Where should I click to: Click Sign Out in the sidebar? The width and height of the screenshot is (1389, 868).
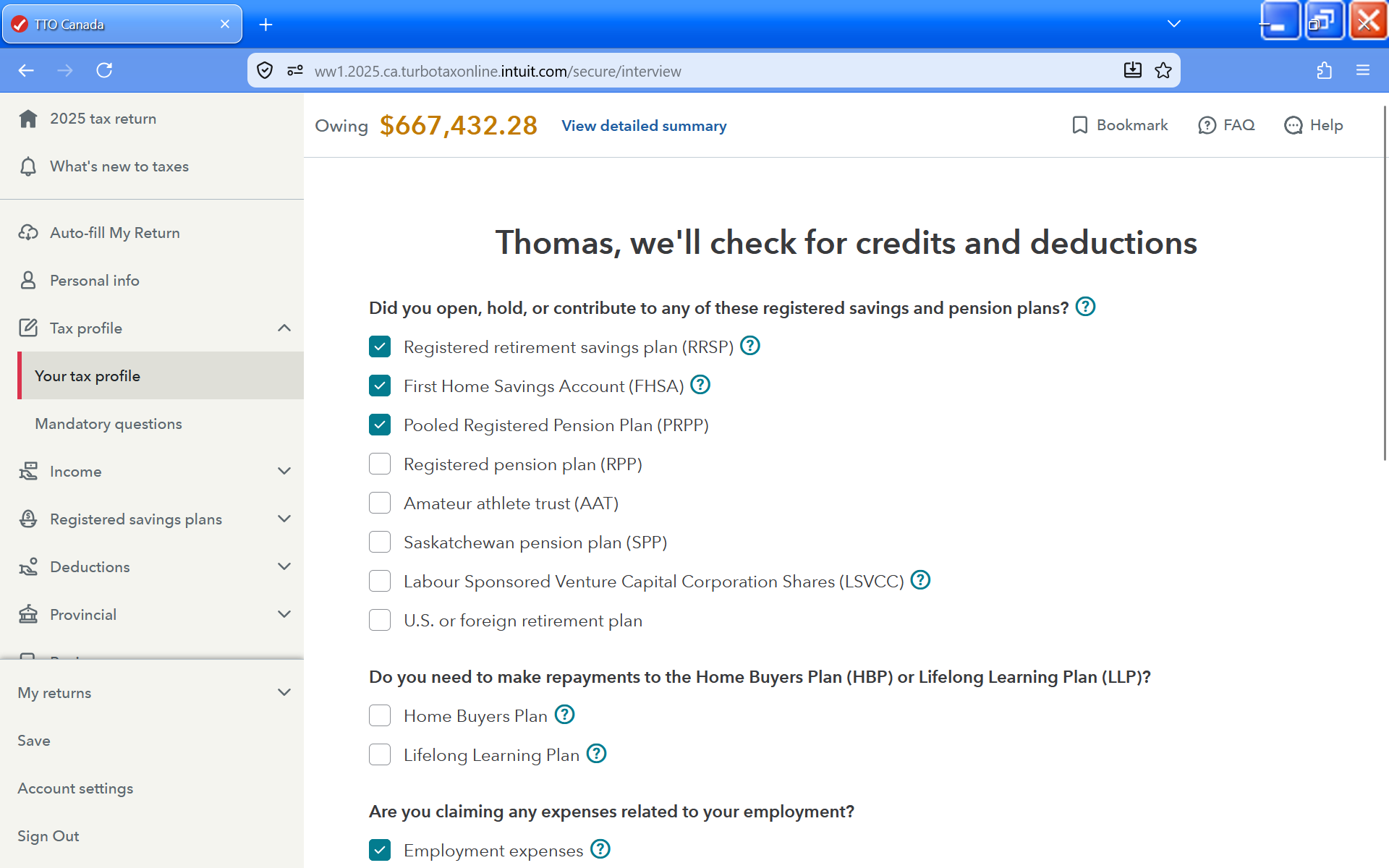coord(48,836)
